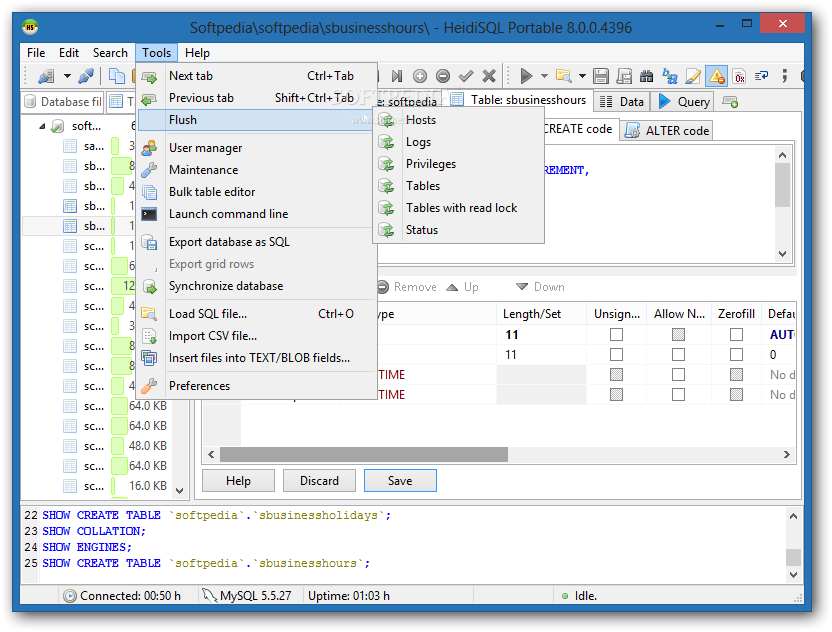Open the File menu
Screen dimensions: 832x632
click(x=36, y=53)
